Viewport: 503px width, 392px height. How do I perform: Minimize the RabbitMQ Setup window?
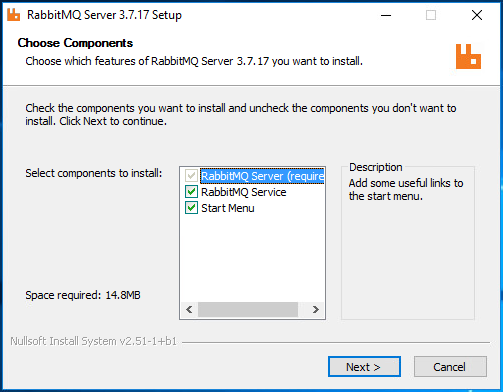click(x=386, y=15)
